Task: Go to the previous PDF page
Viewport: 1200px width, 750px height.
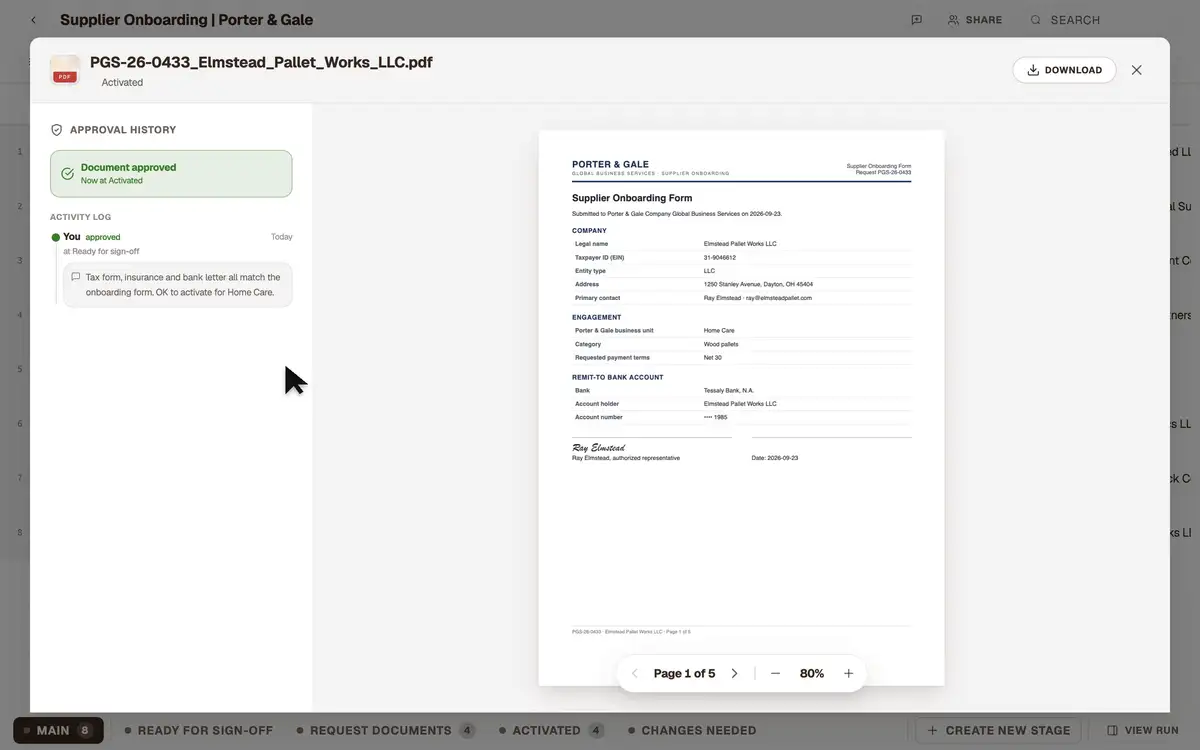Action: (x=634, y=674)
